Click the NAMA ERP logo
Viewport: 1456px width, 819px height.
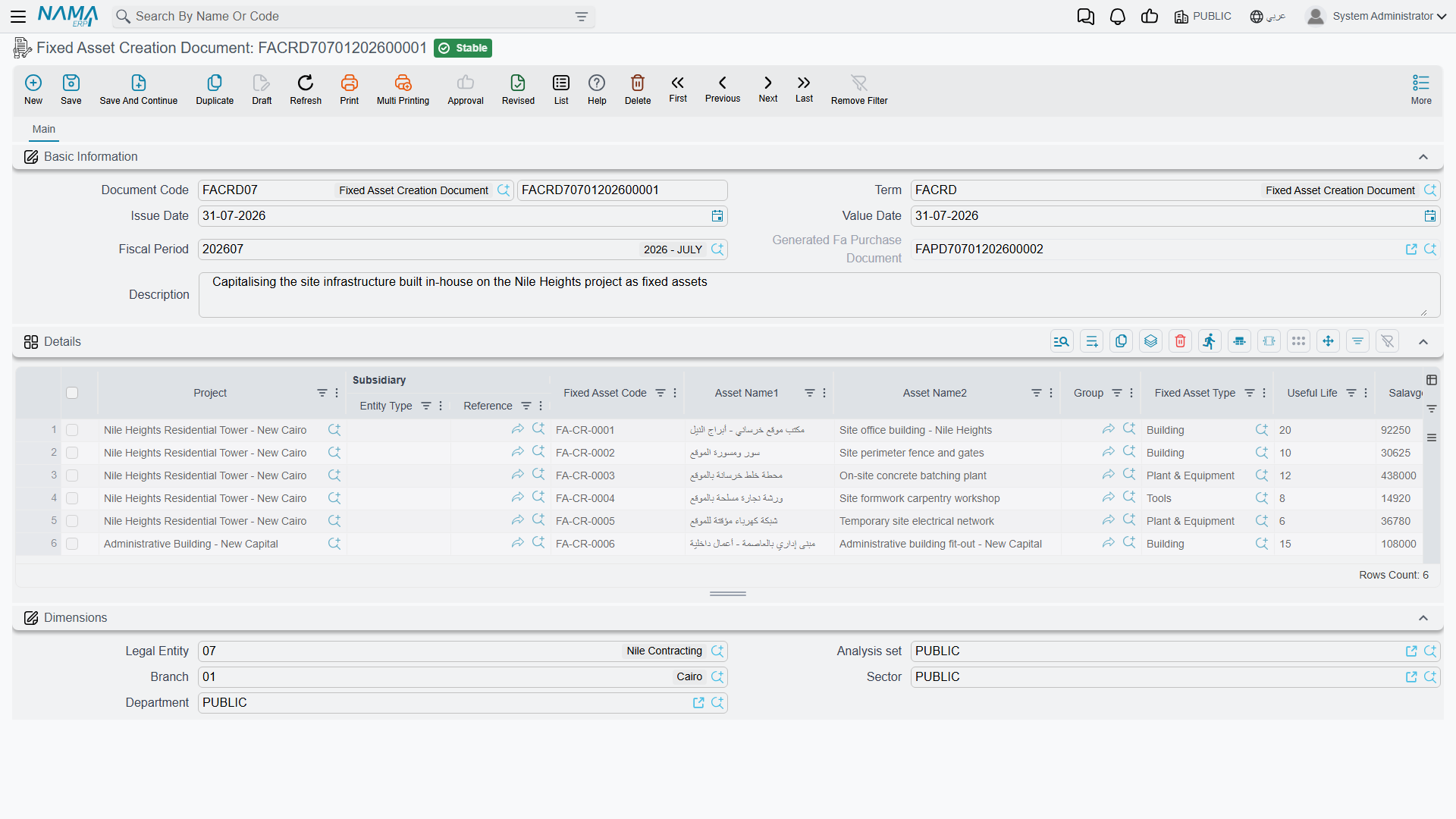pyautogui.click(x=67, y=16)
